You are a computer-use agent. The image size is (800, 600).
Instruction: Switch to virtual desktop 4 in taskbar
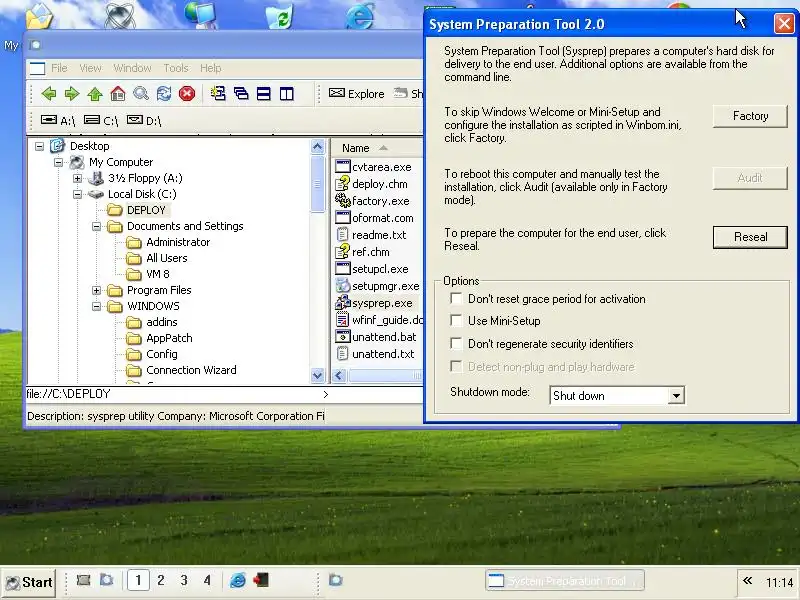[x=207, y=580]
